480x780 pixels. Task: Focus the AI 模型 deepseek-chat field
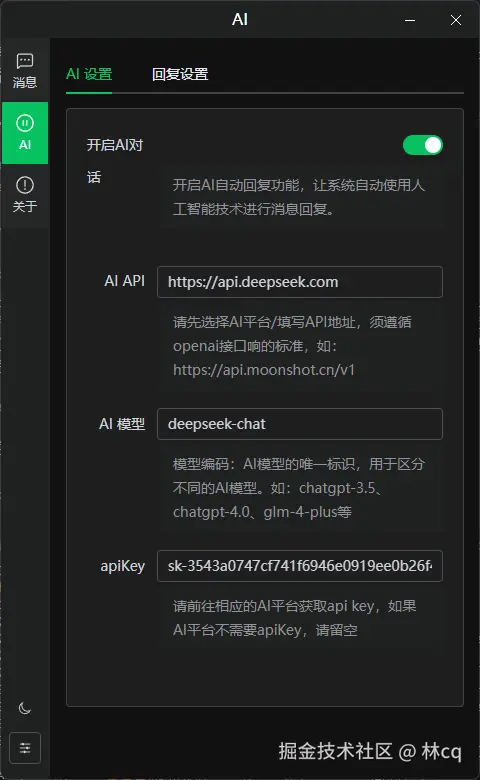300,424
